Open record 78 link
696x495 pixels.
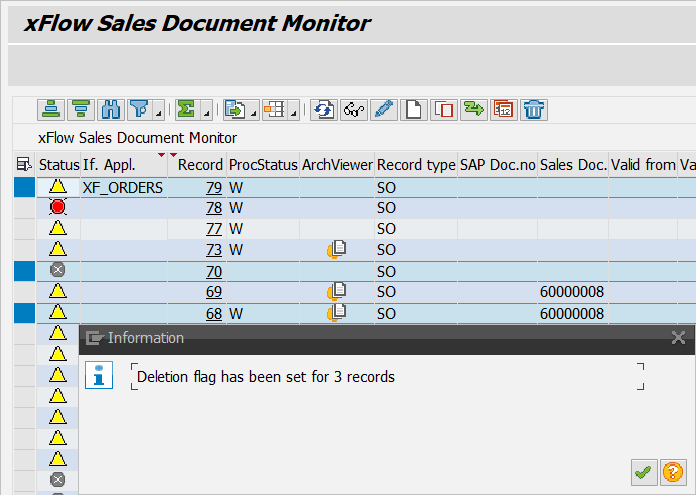[x=213, y=208]
